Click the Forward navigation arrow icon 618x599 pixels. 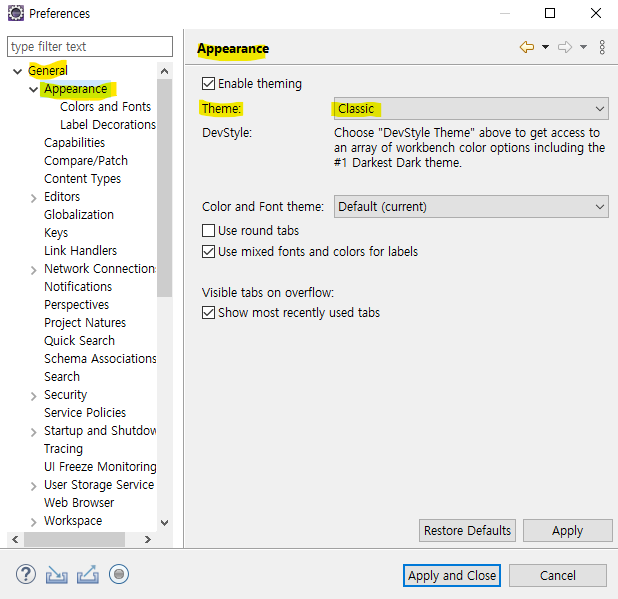[565, 47]
